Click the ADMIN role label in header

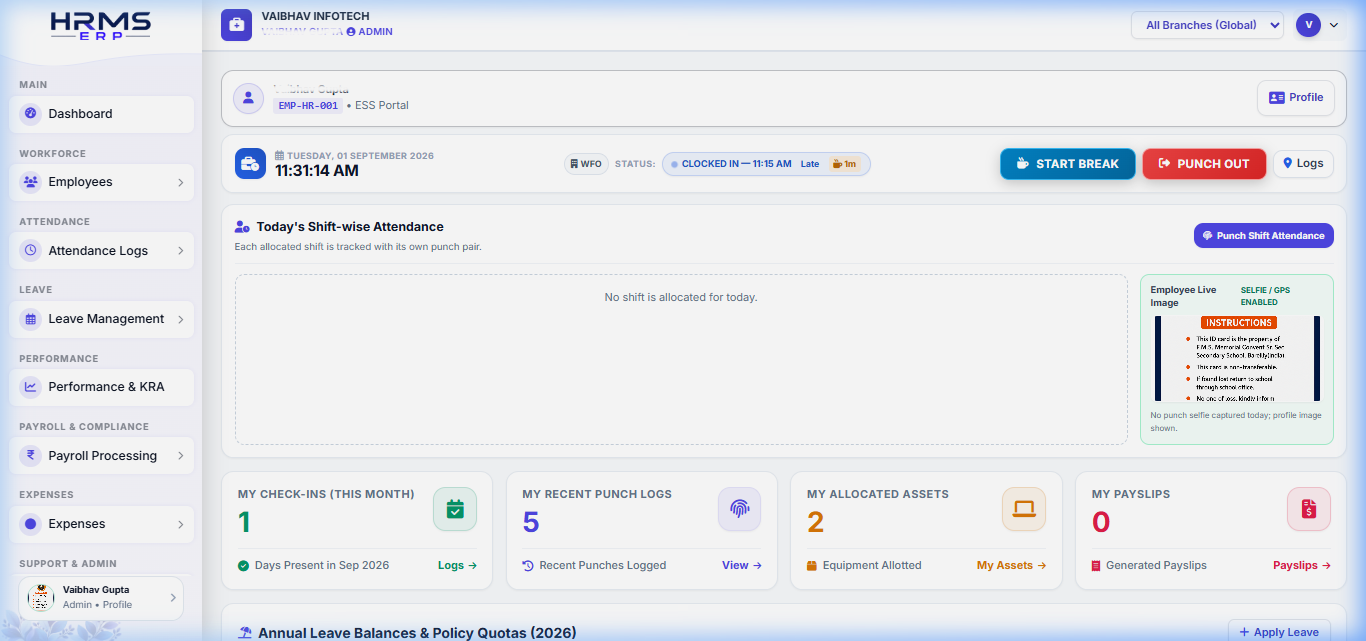(x=375, y=32)
